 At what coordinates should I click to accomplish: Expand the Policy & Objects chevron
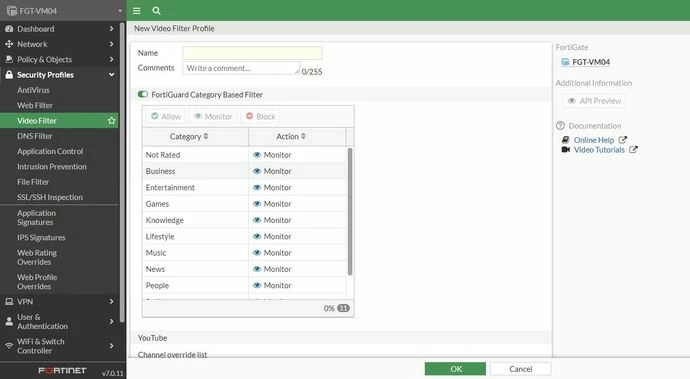click(x=111, y=59)
